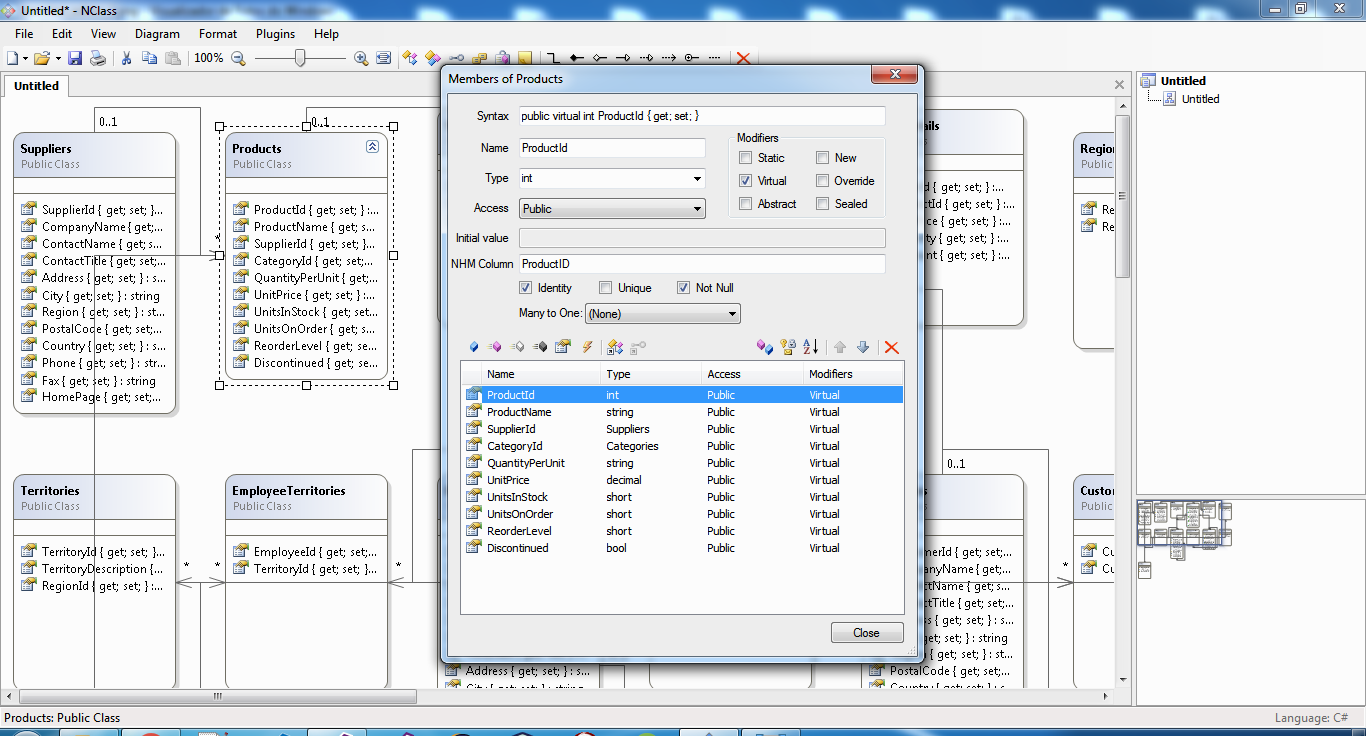
Task: Uncheck the Identity checkbox
Action: point(526,288)
